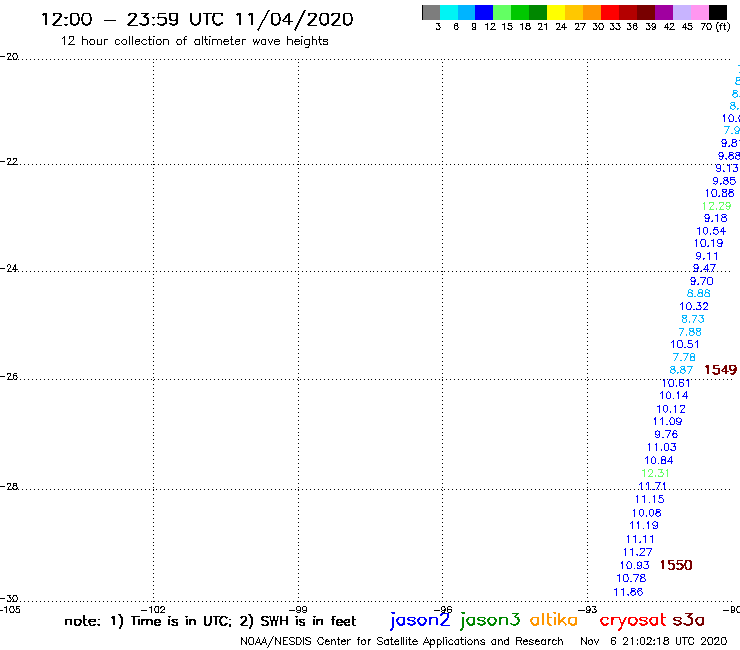Select the wave height value 10.54
This screenshot has width=740, height=650.
[x=711, y=231]
